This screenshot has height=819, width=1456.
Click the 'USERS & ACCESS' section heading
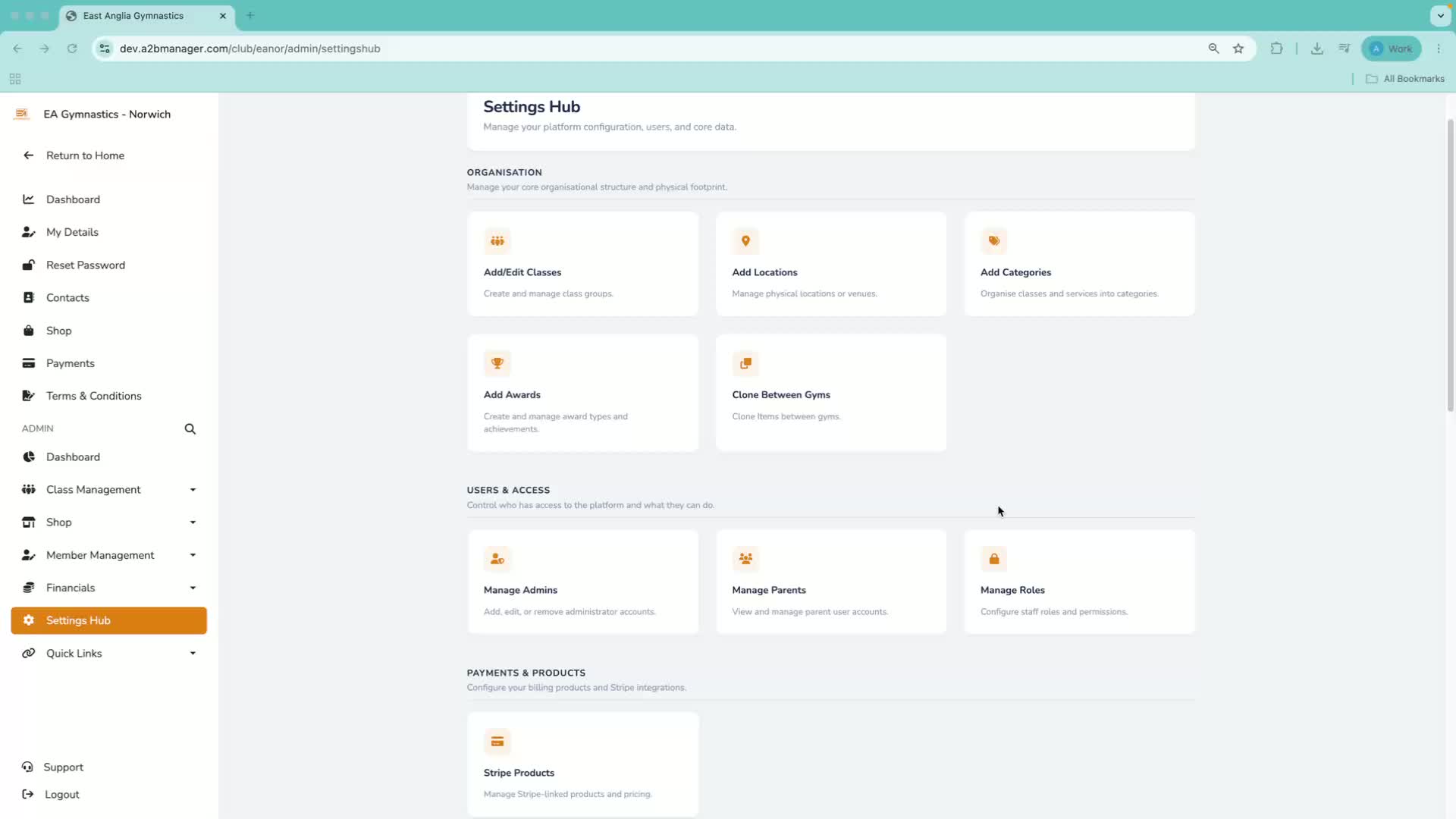[508, 491]
